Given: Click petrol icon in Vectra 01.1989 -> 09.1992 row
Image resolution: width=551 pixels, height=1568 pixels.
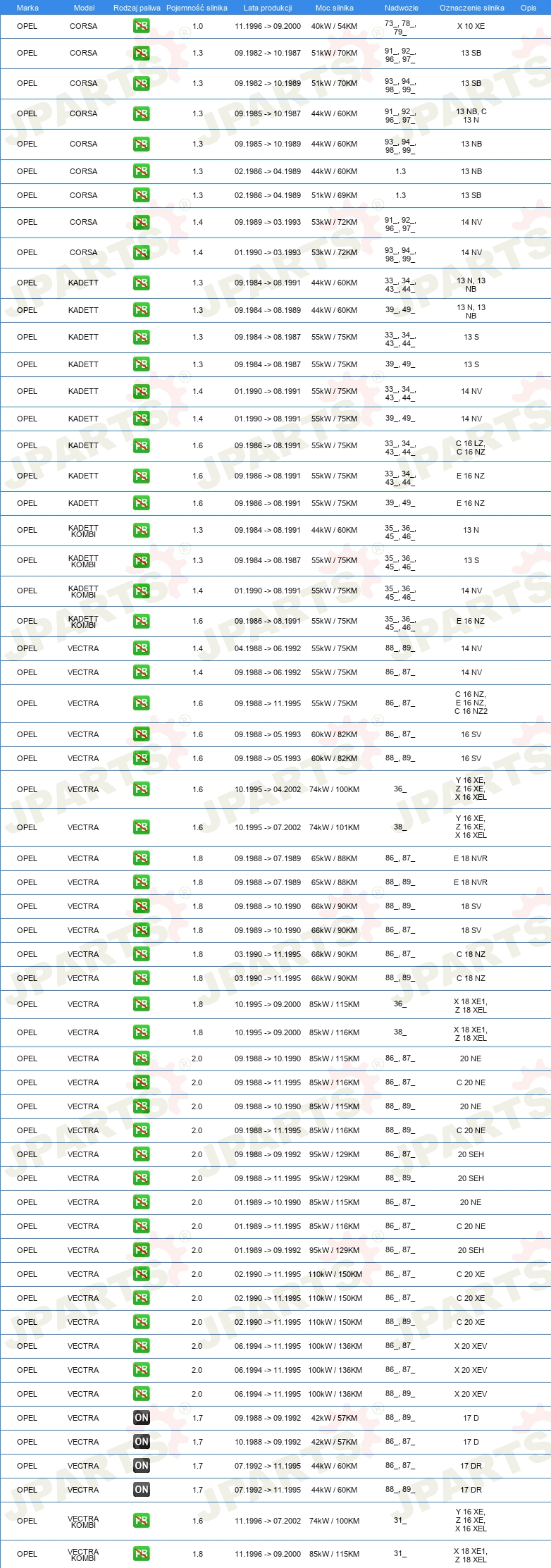Looking at the screenshot, I should click(x=142, y=1250).
